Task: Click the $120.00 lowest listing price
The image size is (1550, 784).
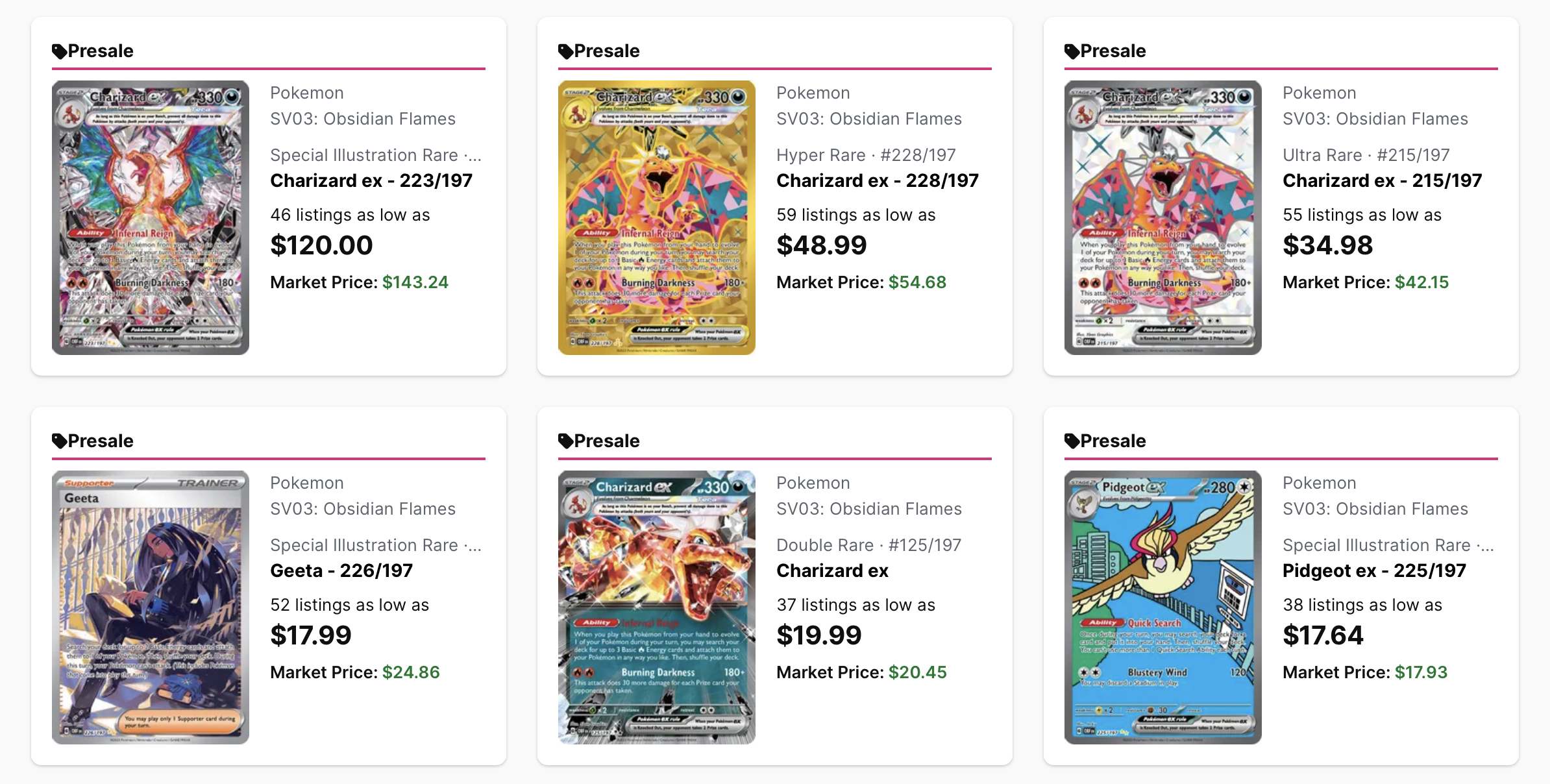Action: point(322,245)
